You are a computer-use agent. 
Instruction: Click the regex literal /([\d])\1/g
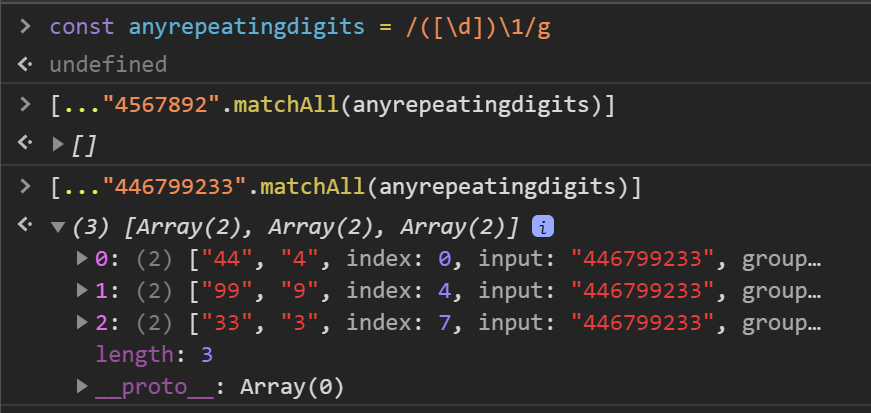478,27
